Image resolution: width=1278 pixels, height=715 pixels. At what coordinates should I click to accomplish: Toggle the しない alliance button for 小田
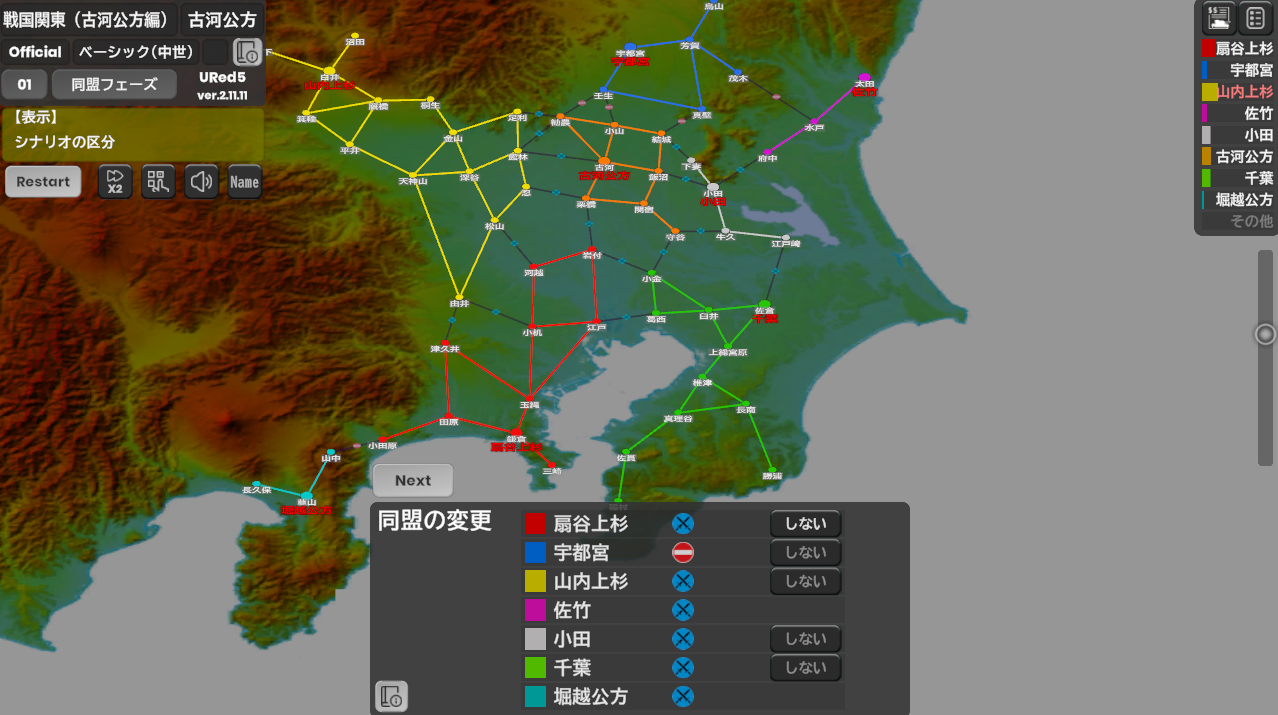pyautogui.click(x=805, y=639)
